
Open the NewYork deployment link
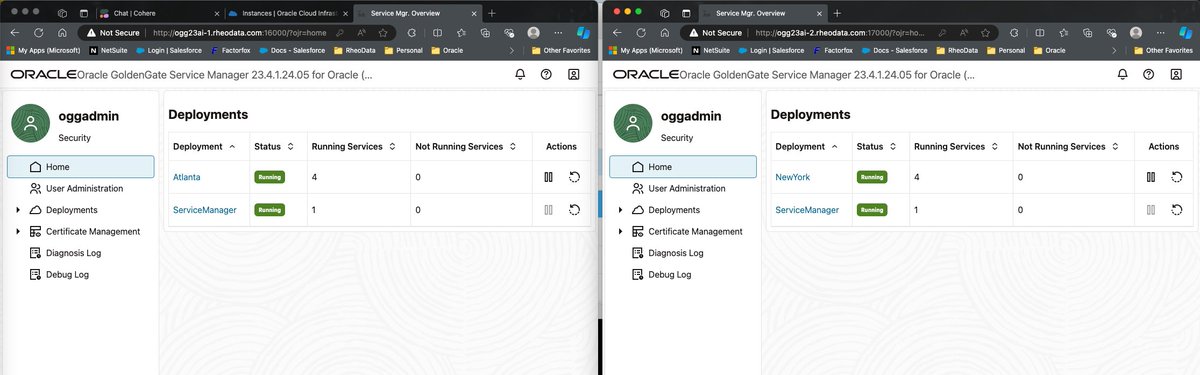click(793, 177)
